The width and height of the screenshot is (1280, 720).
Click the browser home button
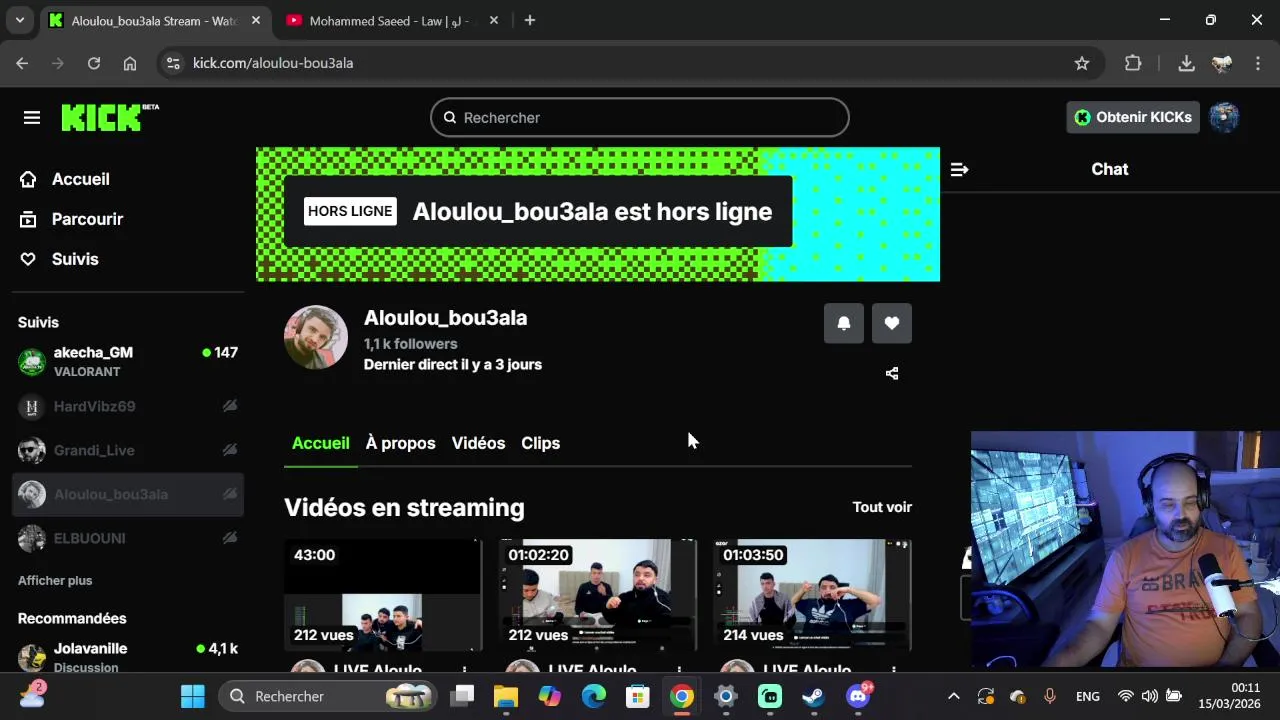click(130, 63)
